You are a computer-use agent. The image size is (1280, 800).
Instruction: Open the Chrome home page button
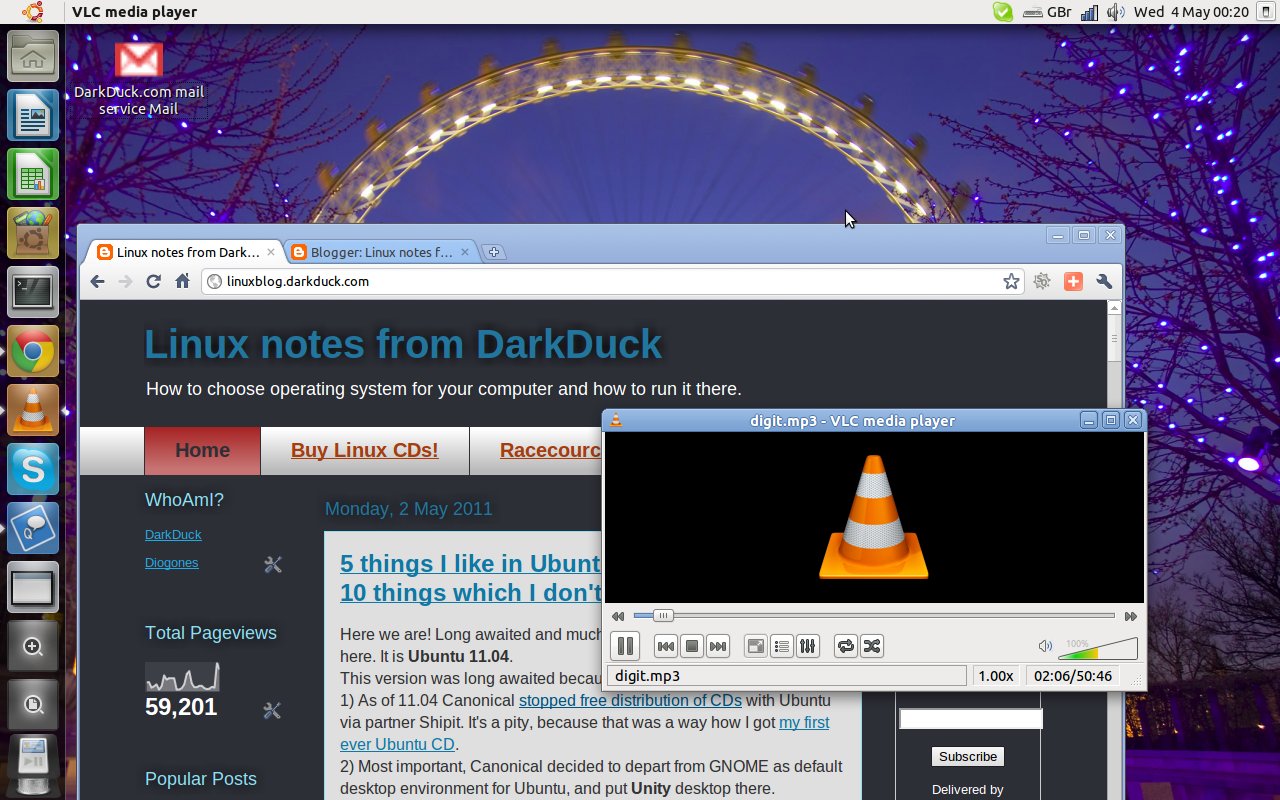182,282
